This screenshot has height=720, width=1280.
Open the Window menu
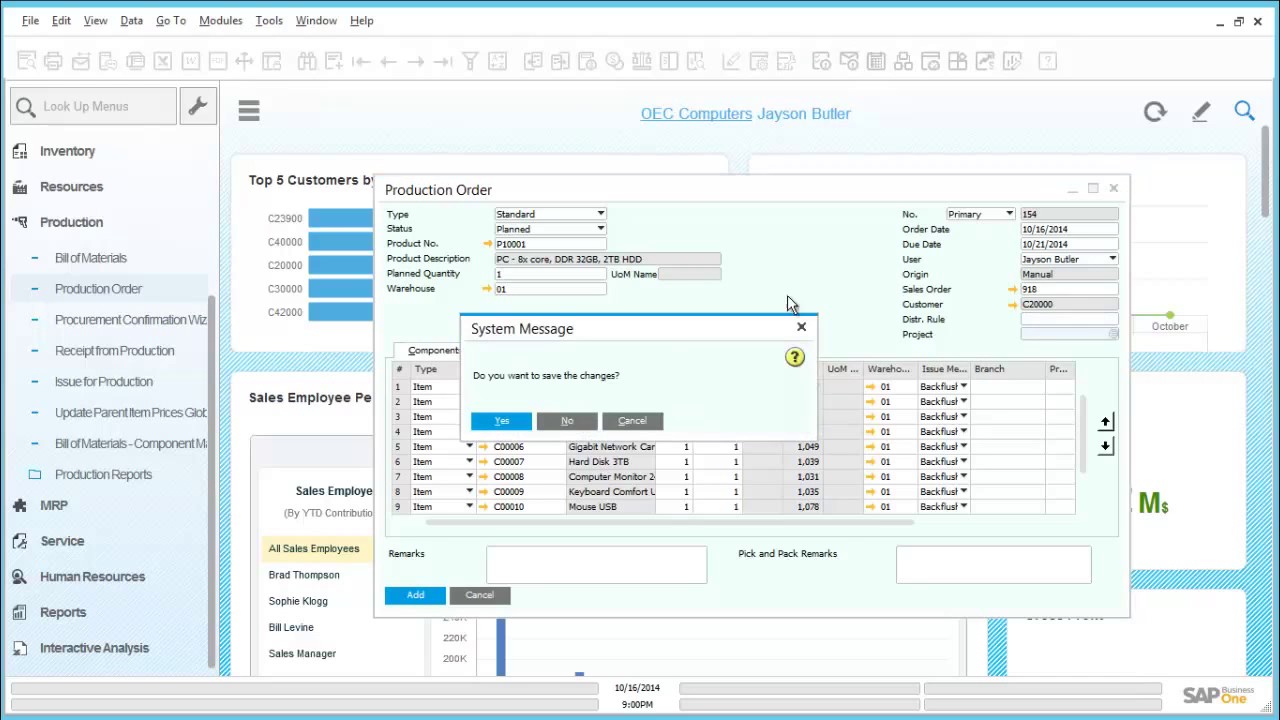click(316, 20)
